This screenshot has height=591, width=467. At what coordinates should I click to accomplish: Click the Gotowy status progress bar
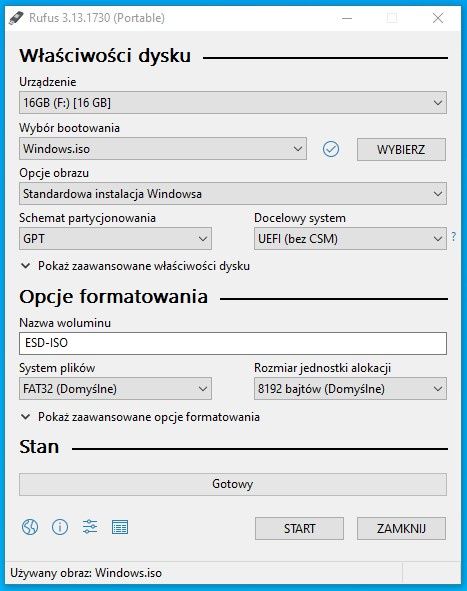233,484
